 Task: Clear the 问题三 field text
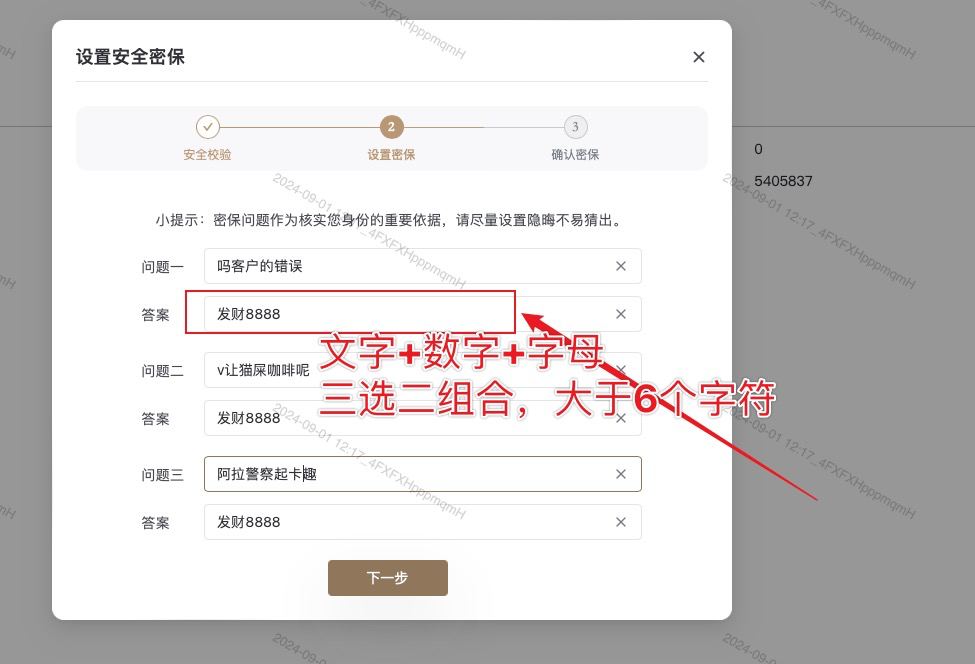pos(621,474)
